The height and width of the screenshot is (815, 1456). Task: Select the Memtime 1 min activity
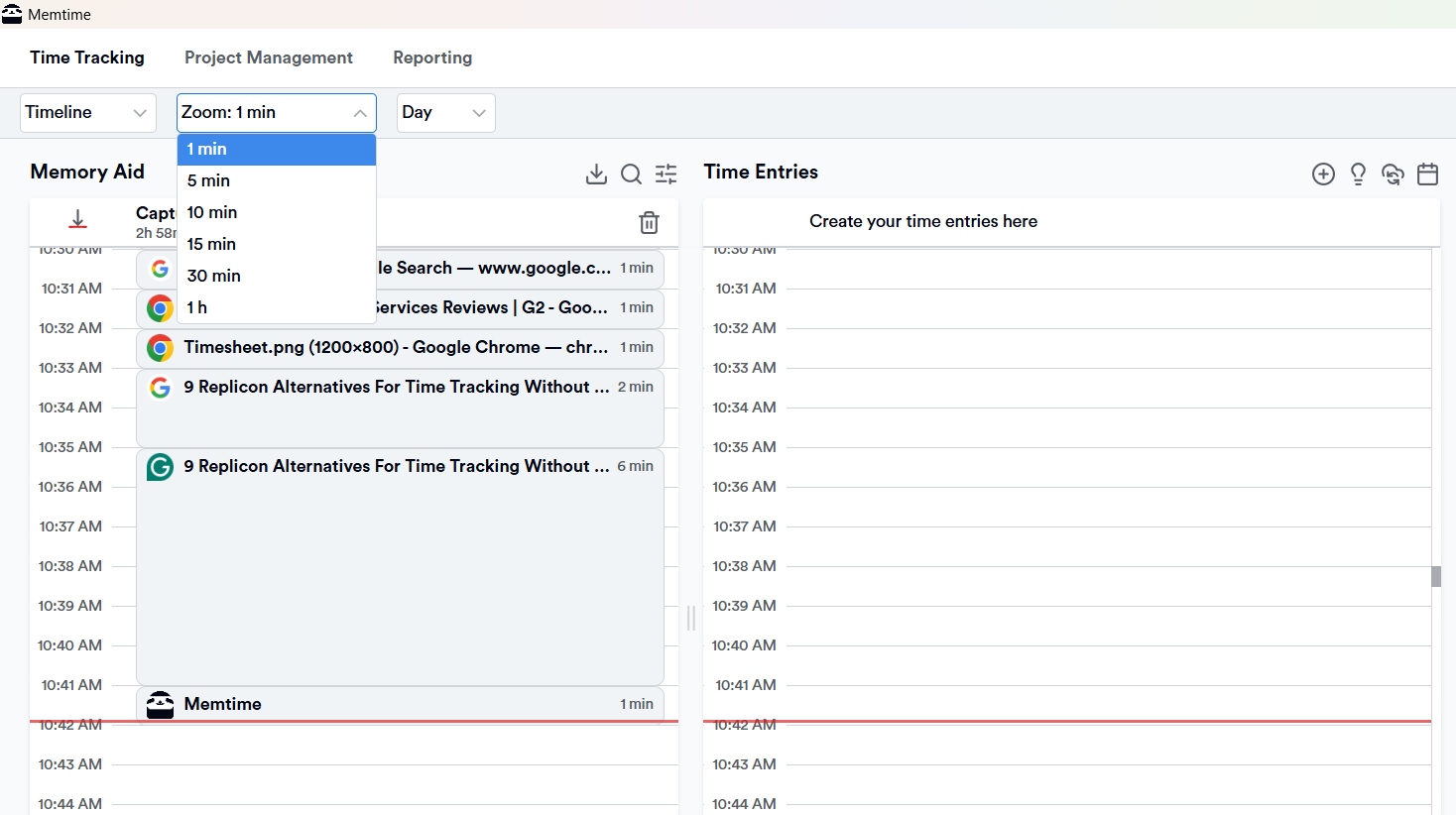[x=400, y=704]
